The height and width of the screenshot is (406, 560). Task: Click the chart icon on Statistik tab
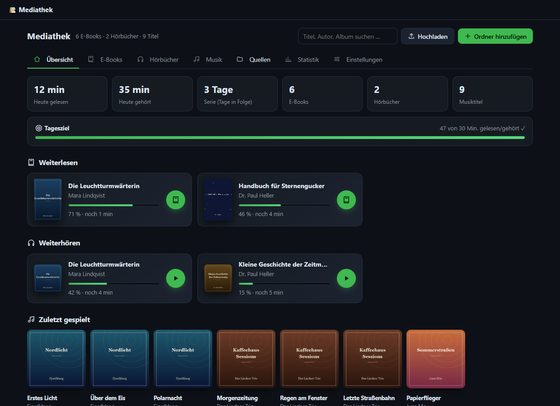288,59
